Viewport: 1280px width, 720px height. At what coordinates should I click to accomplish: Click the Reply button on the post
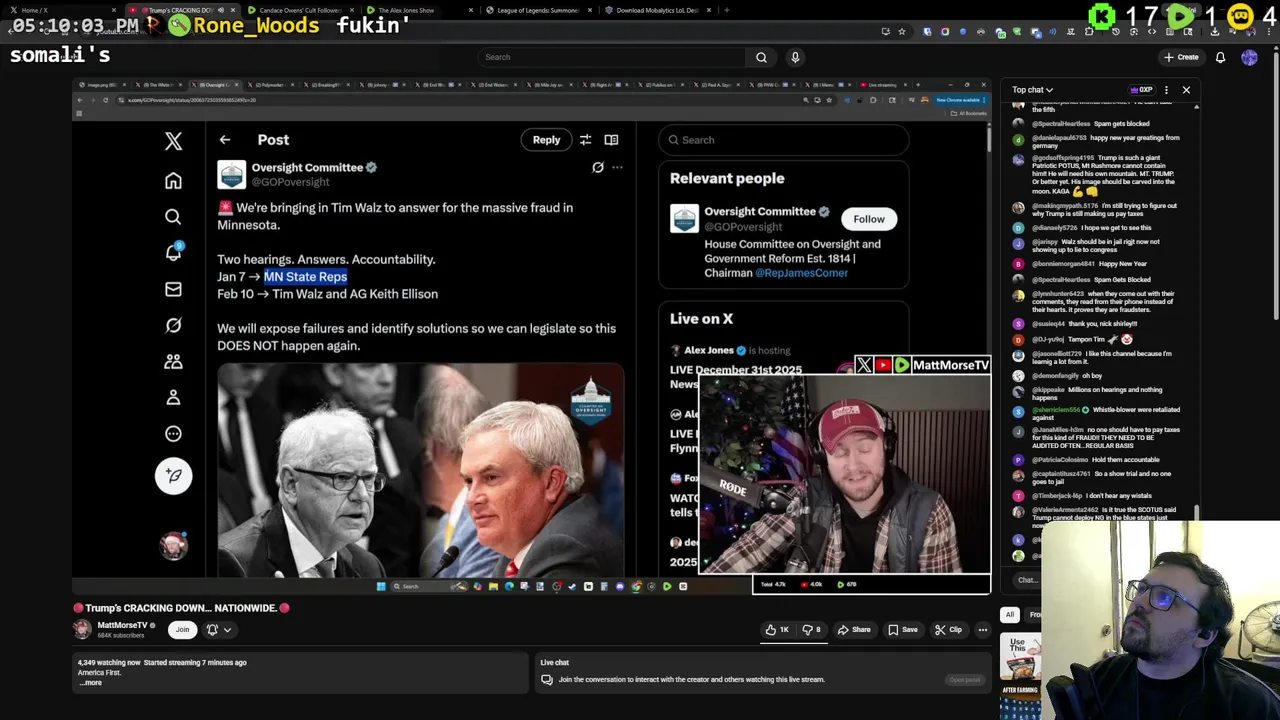coord(546,140)
